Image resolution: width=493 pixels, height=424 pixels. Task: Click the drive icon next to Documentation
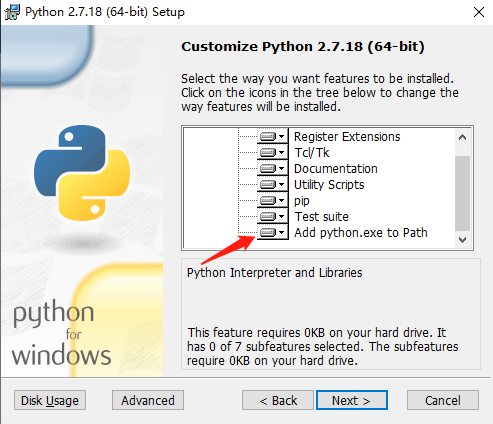[x=272, y=168]
